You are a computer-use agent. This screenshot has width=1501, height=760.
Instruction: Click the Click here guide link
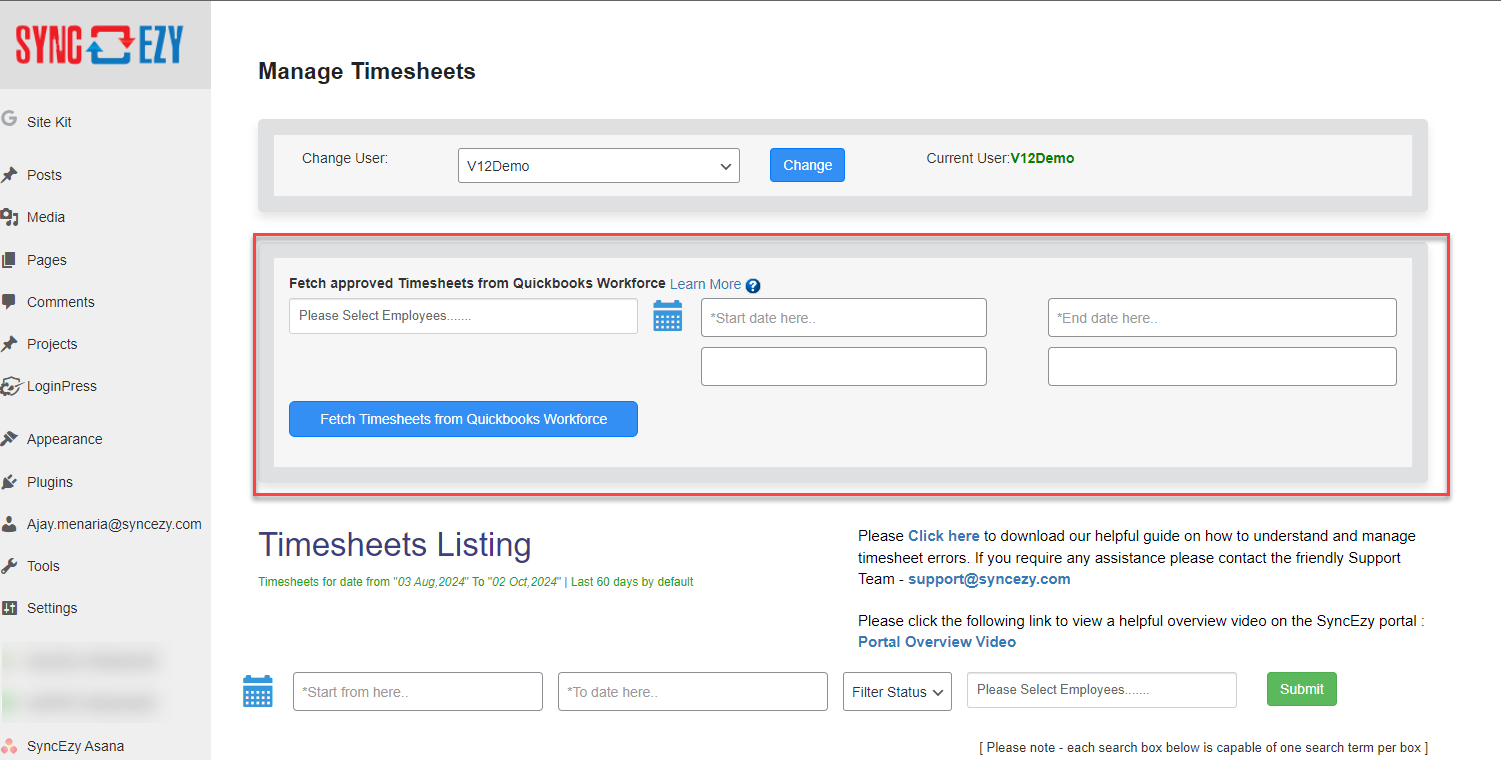(x=943, y=536)
